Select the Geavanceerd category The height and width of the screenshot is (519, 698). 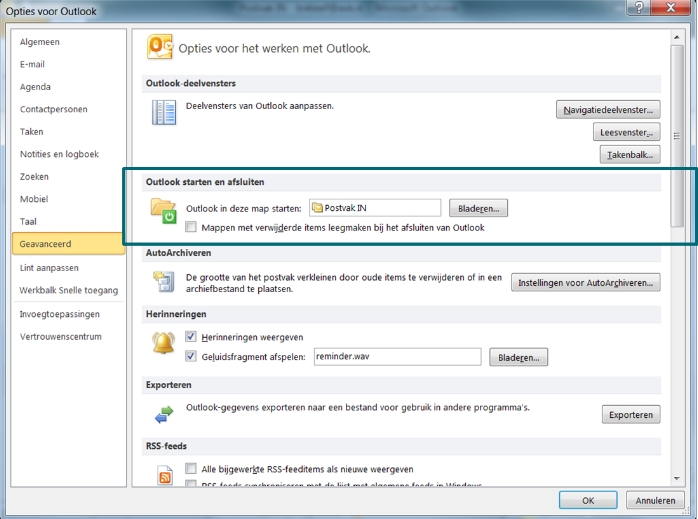click(69, 243)
